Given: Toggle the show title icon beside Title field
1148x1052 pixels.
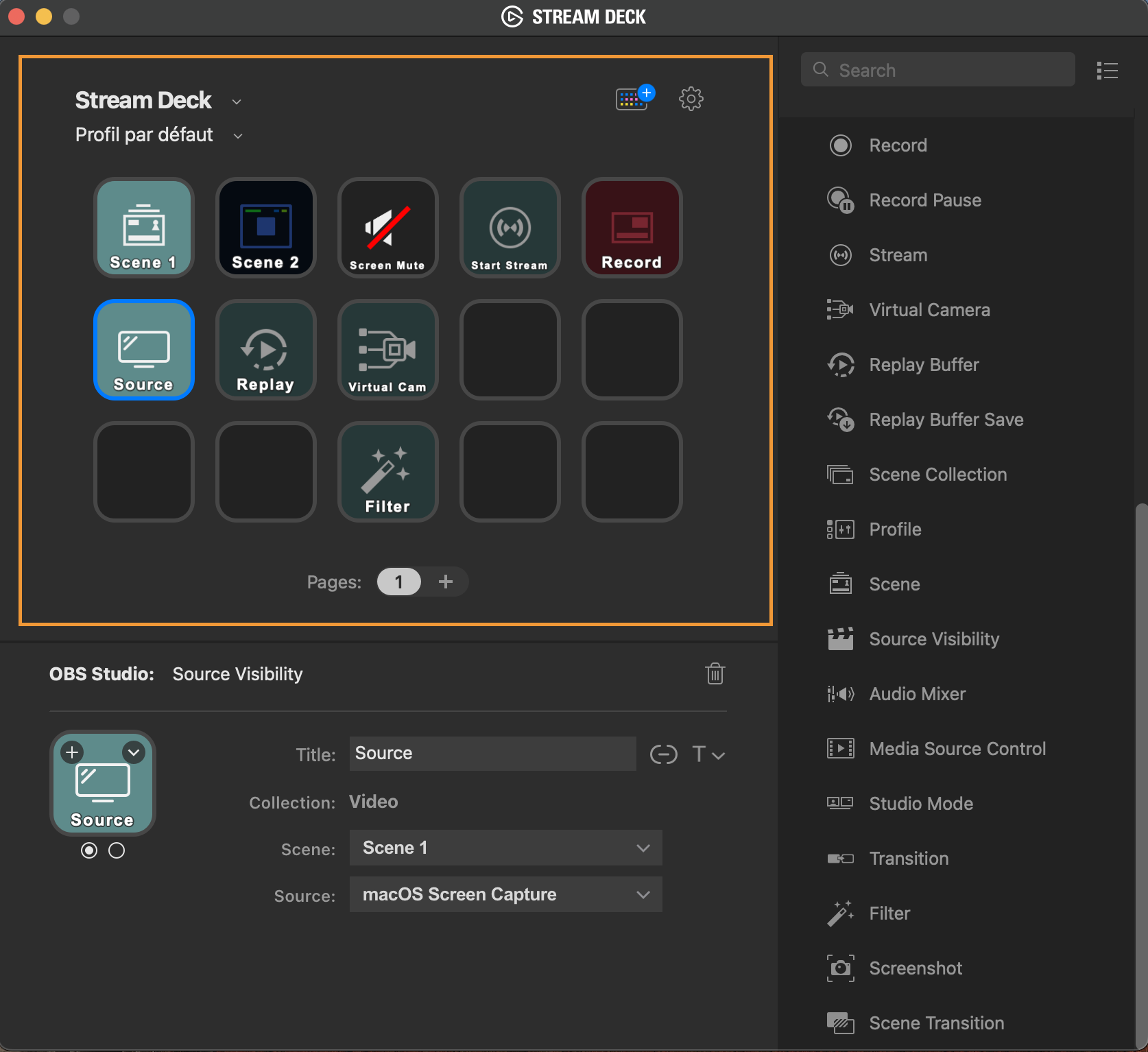Looking at the screenshot, I should pos(663,754).
